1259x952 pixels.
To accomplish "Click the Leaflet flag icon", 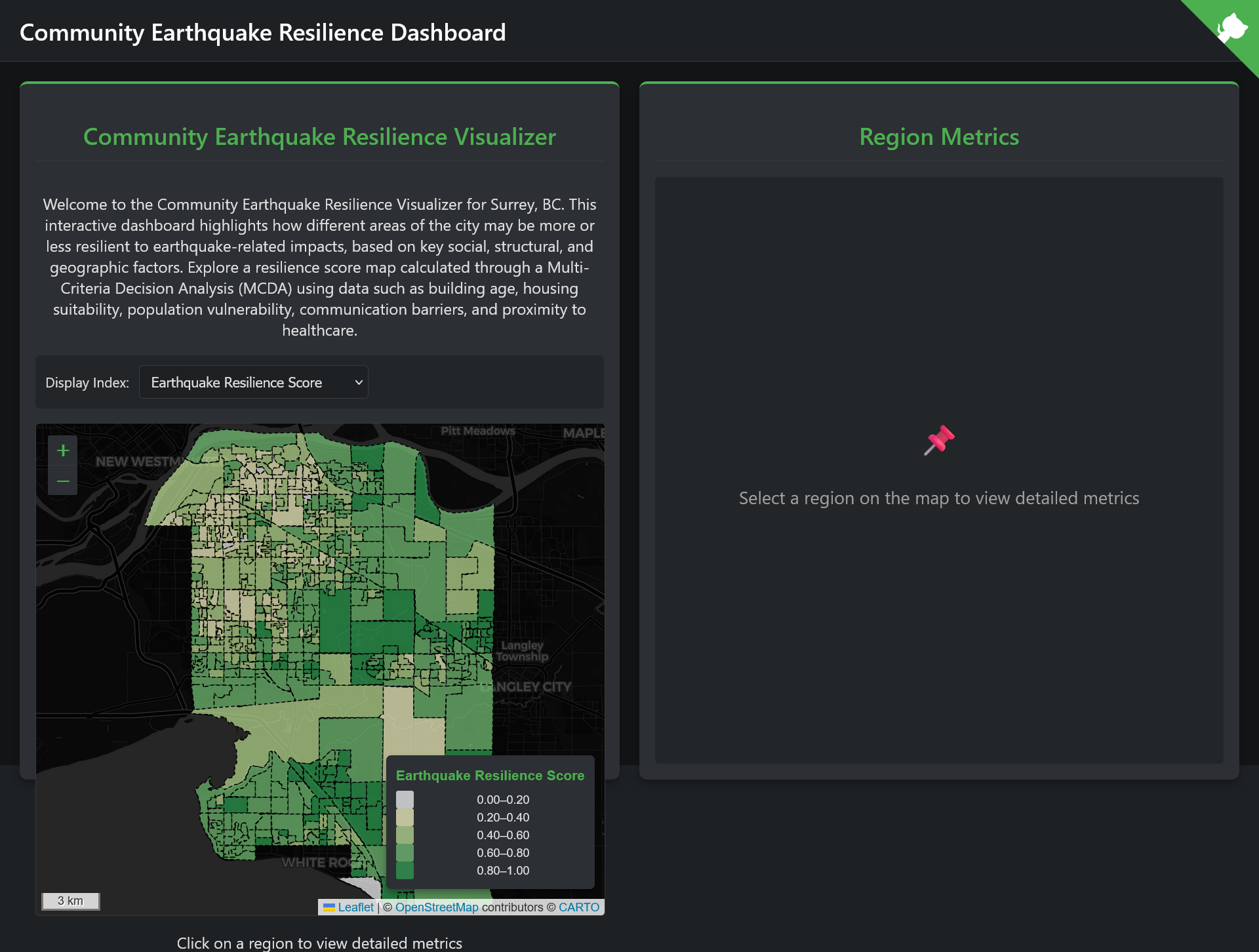I will click(329, 907).
